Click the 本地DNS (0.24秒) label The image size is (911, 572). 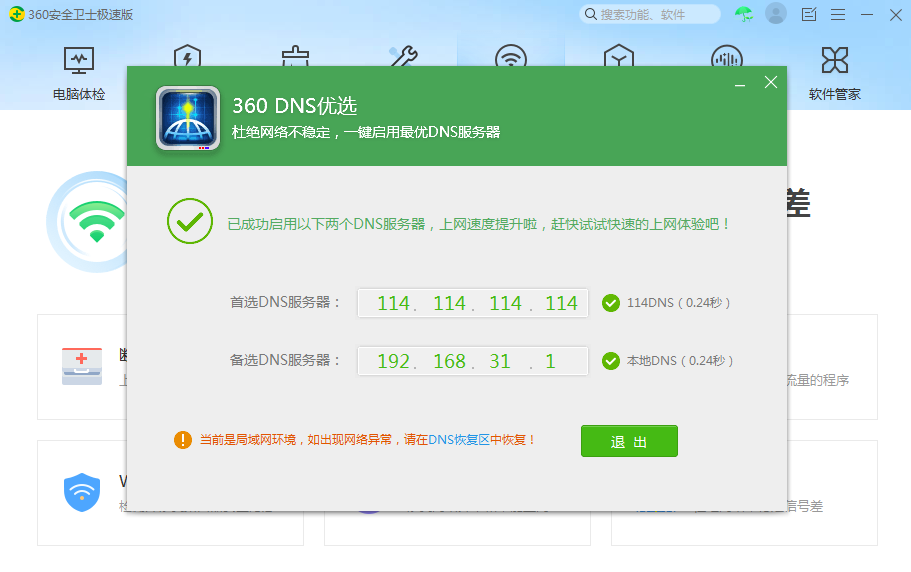[x=680, y=361]
